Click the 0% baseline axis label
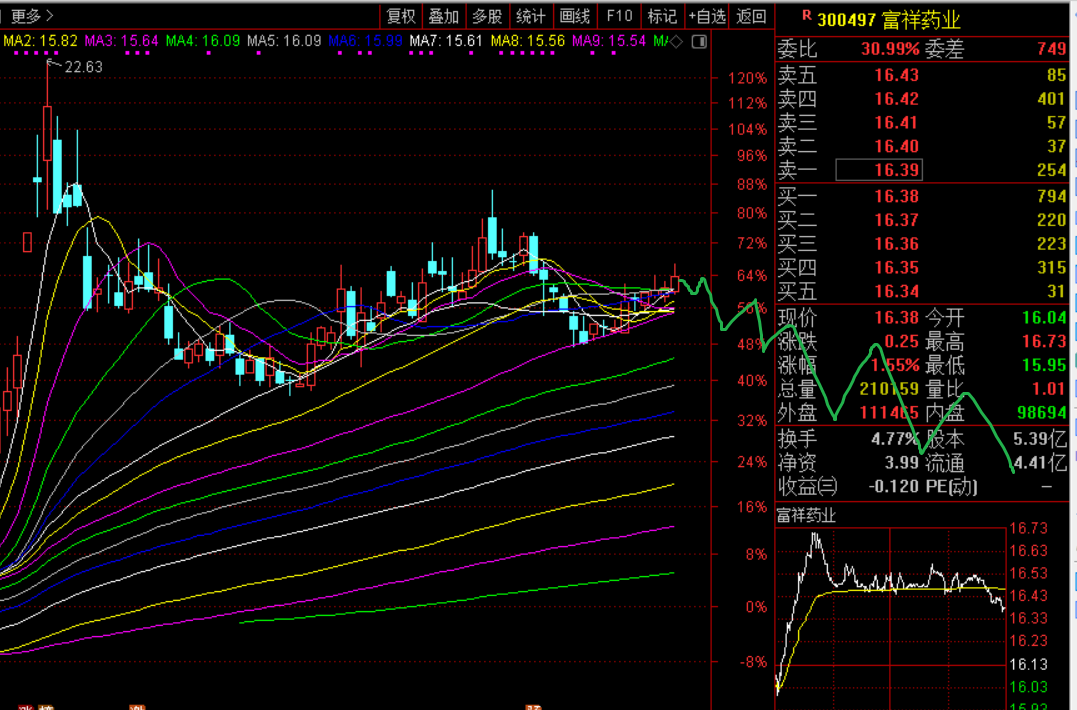Image resolution: width=1077 pixels, height=710 pixels. click(756, 607)
